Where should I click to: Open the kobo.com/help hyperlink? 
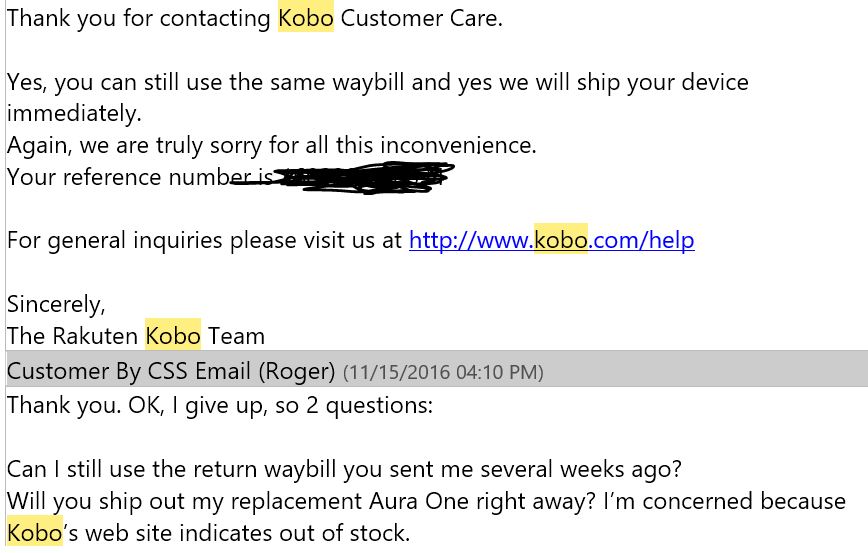[551, 240]
